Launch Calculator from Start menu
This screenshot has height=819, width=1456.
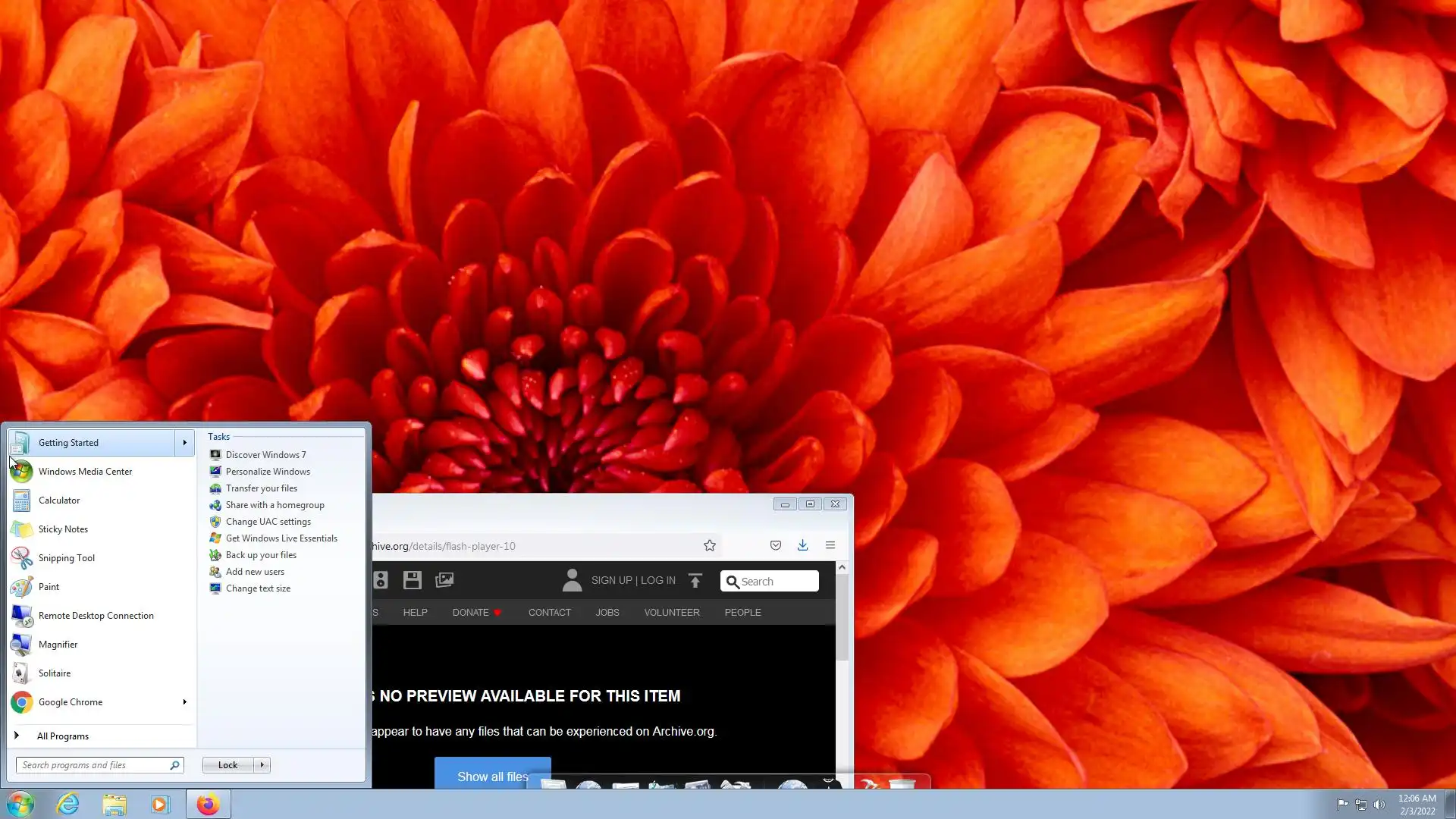tap(58, 500)
